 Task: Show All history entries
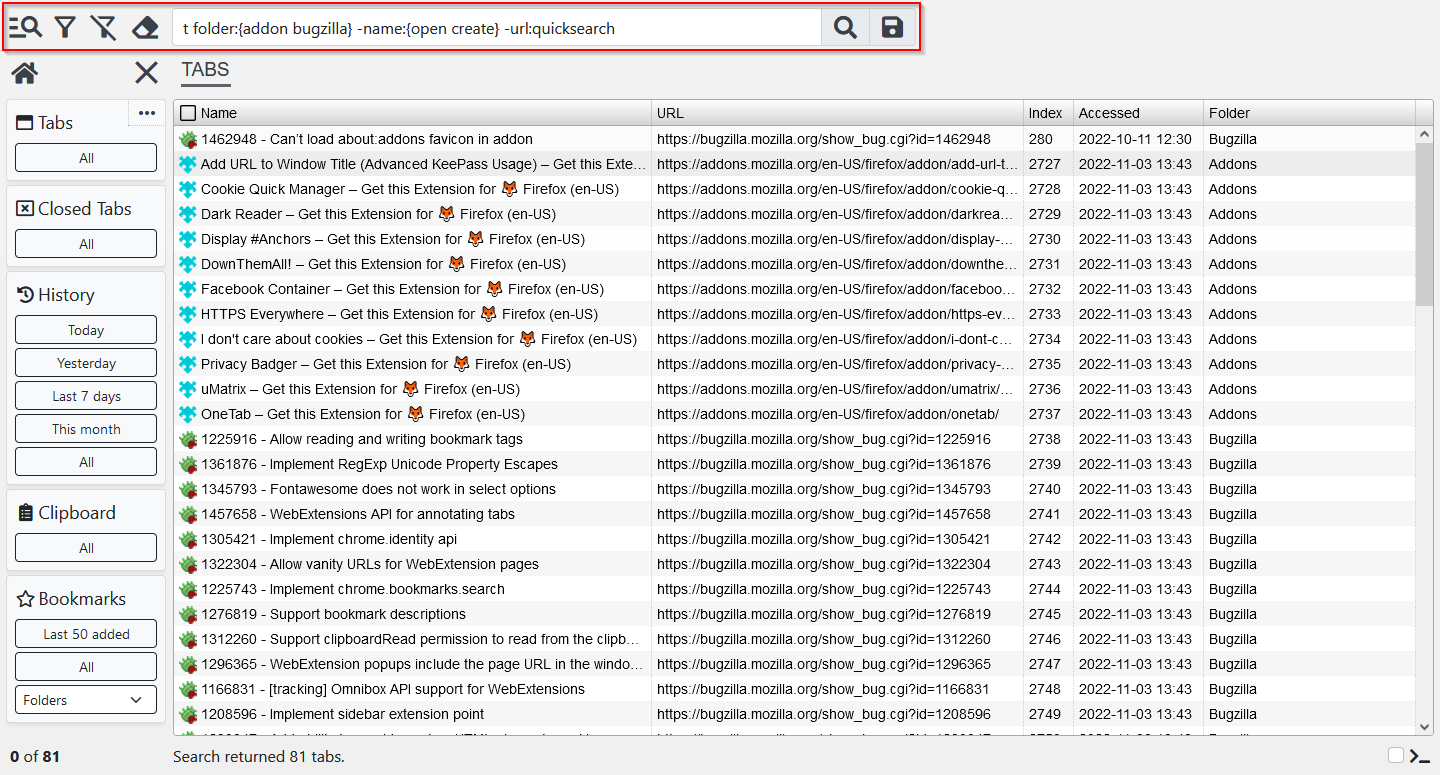(x=86, y=462)
